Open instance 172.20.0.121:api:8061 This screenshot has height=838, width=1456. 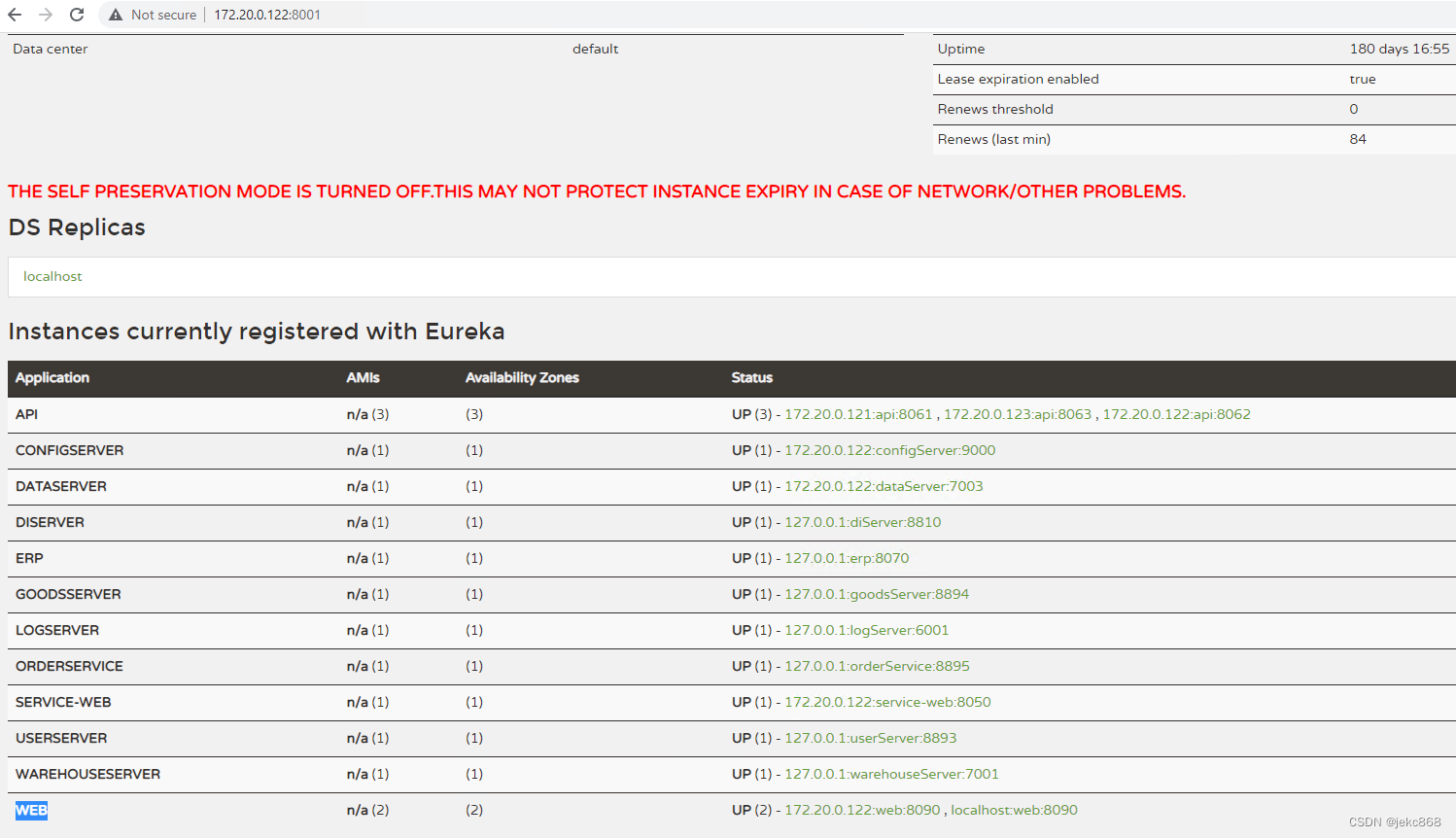coord(858,414)
